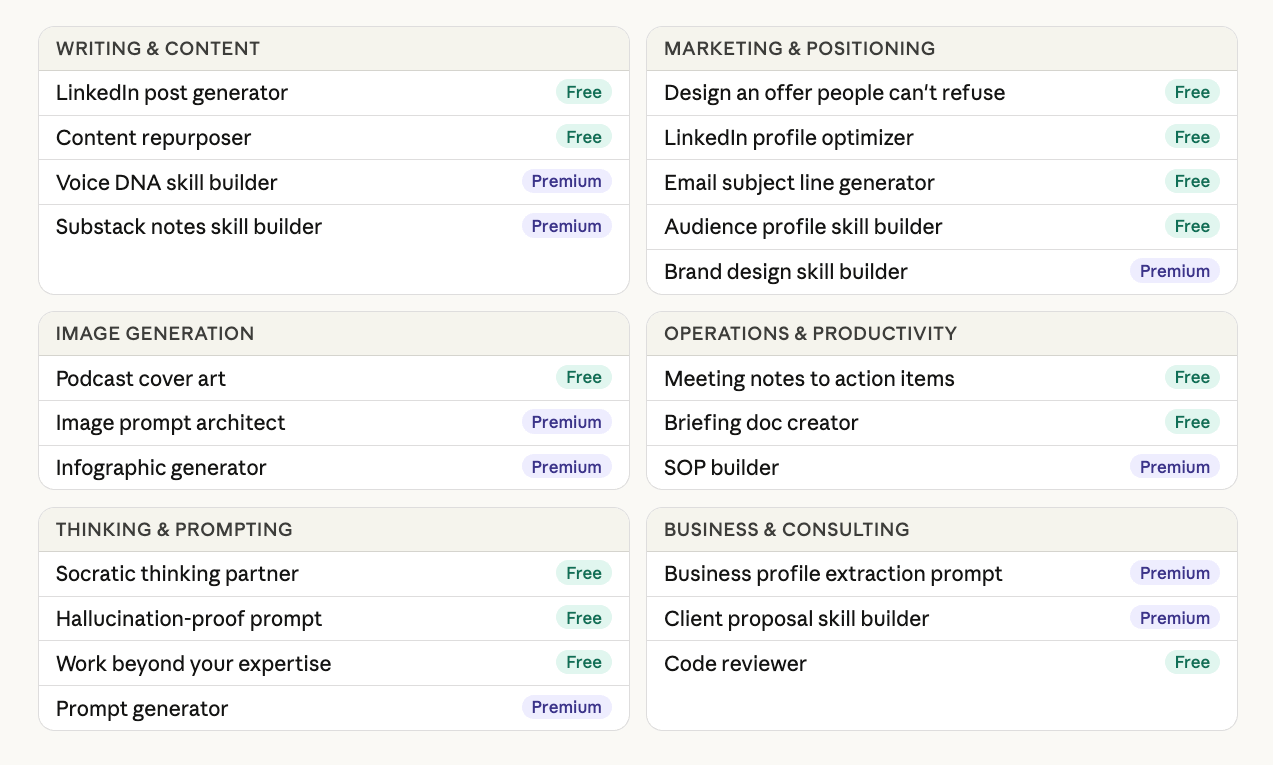Open the LinkedIn post generator item
The image size is (1273, 765).
coord(334,93)
